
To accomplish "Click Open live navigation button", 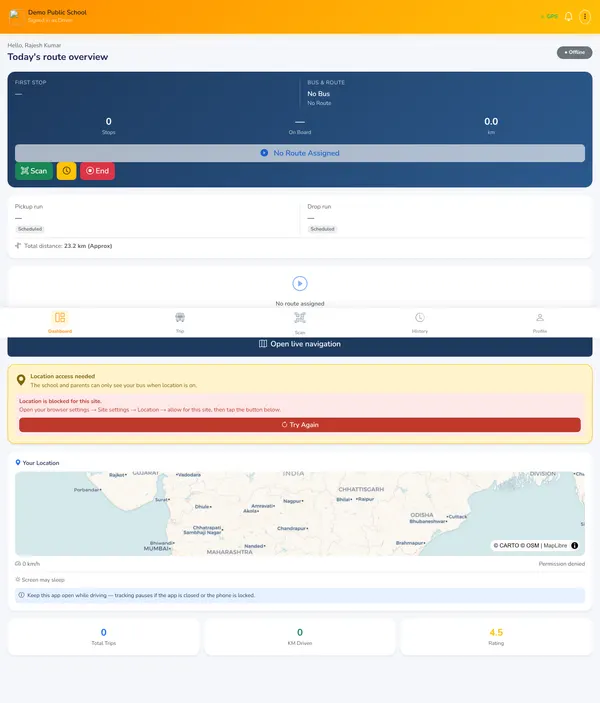I will click(x=300, y=344).
